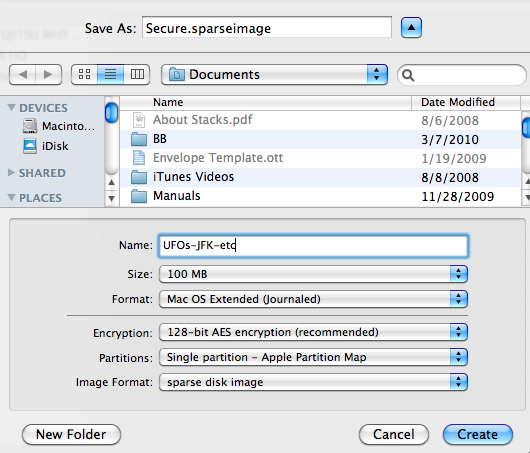Go back with left arrow button
530x453 pixels.
click(23, 74)
